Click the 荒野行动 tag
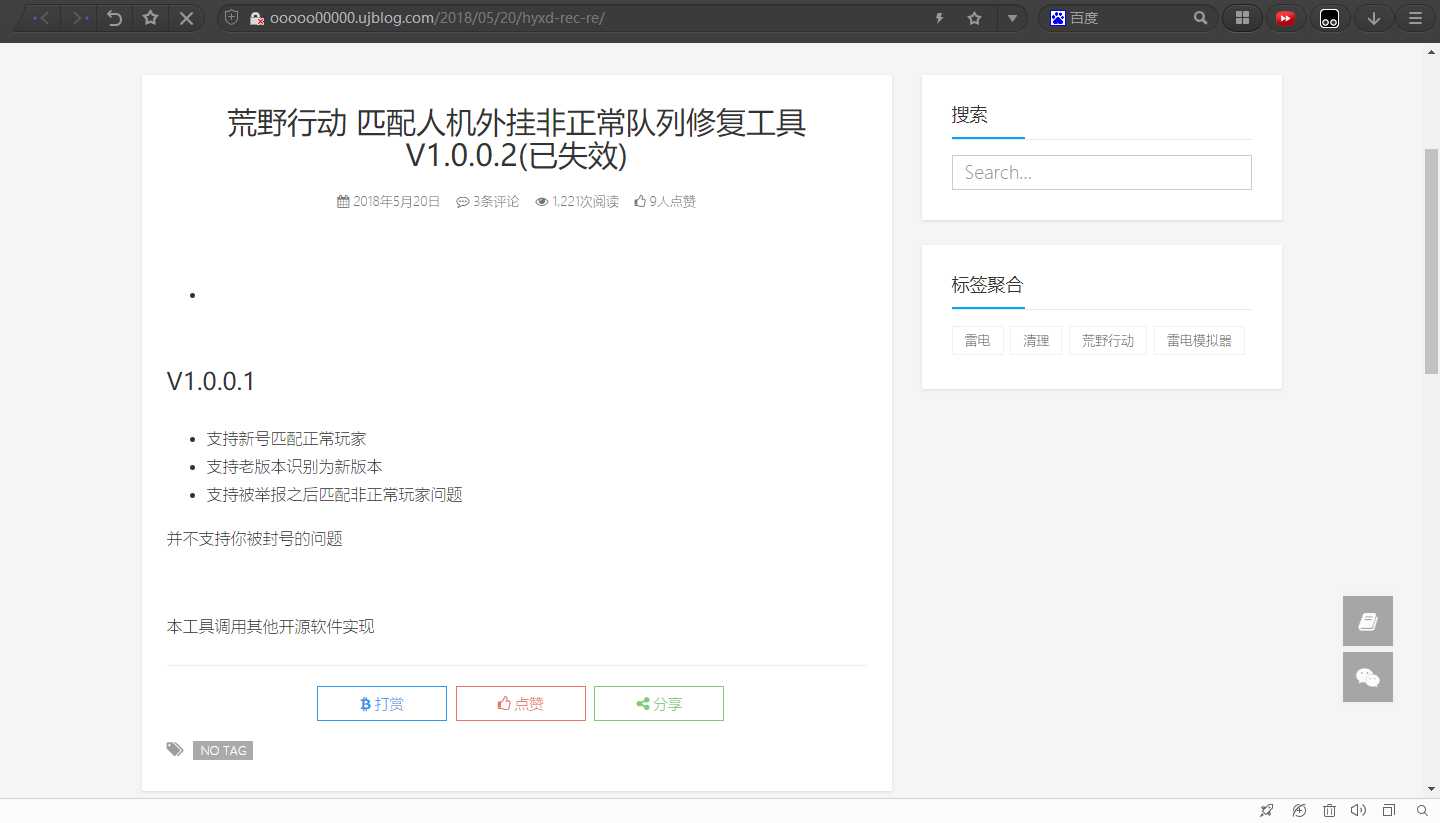 [x=1108, y=341]
